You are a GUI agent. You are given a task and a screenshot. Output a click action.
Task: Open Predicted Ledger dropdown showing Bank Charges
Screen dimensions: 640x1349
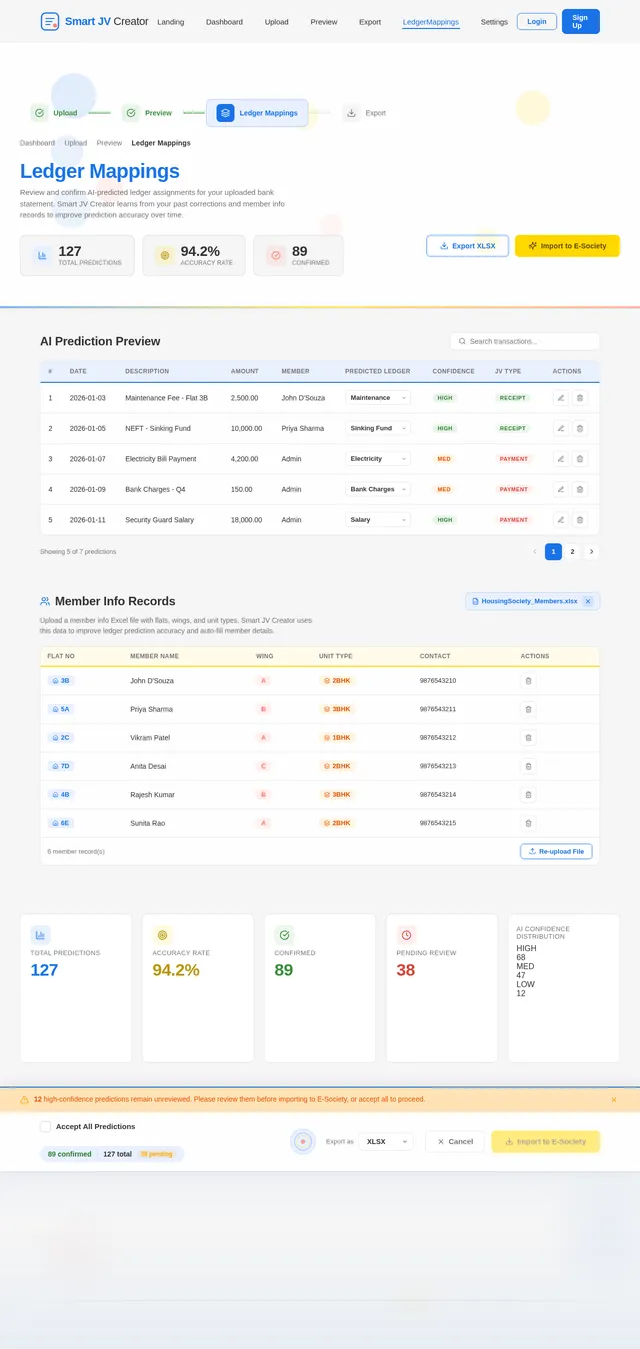[378, 489]
